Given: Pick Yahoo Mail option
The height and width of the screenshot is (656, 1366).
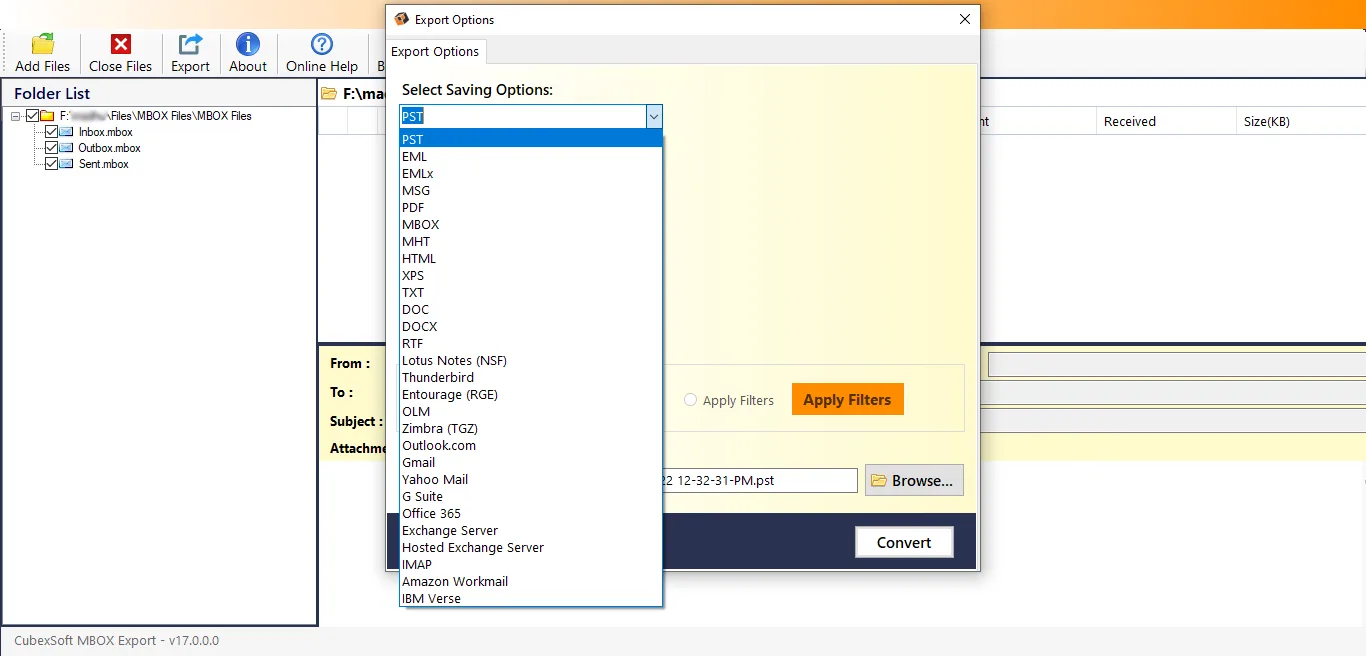Looking at the screenshot, I should click(531, 479).
